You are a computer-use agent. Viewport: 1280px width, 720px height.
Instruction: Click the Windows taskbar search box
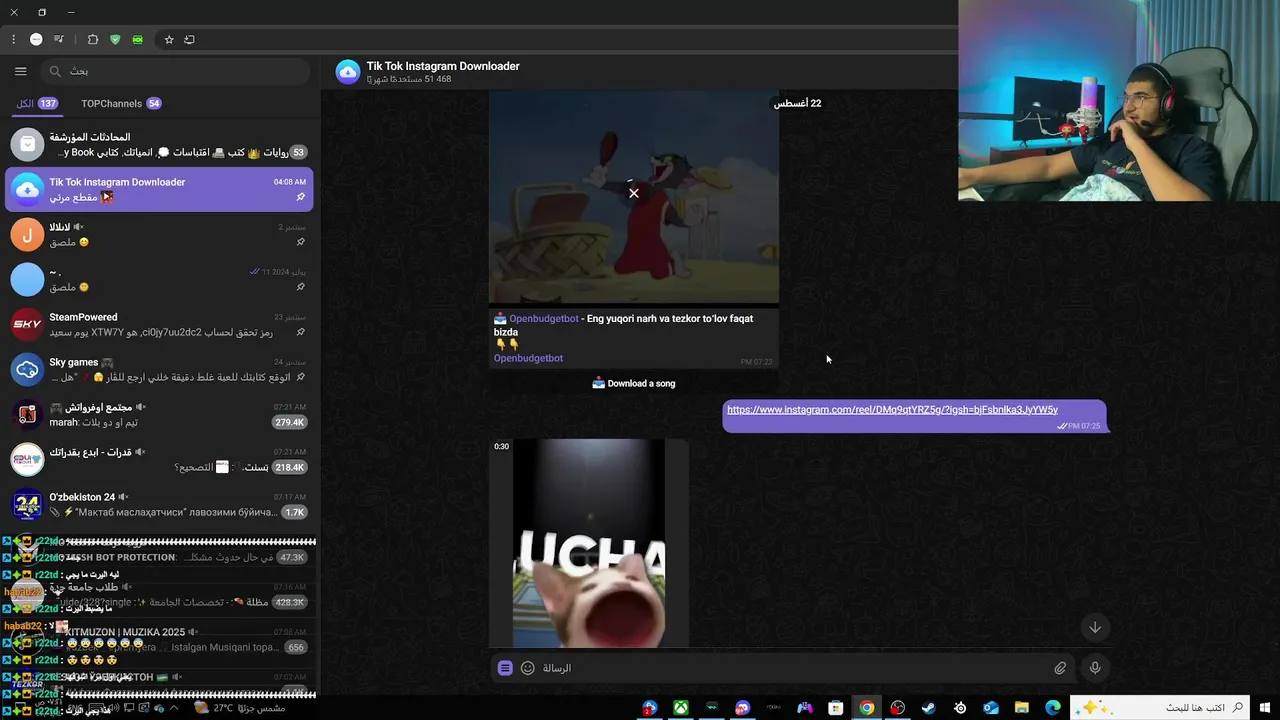[x=1160, y=708]
